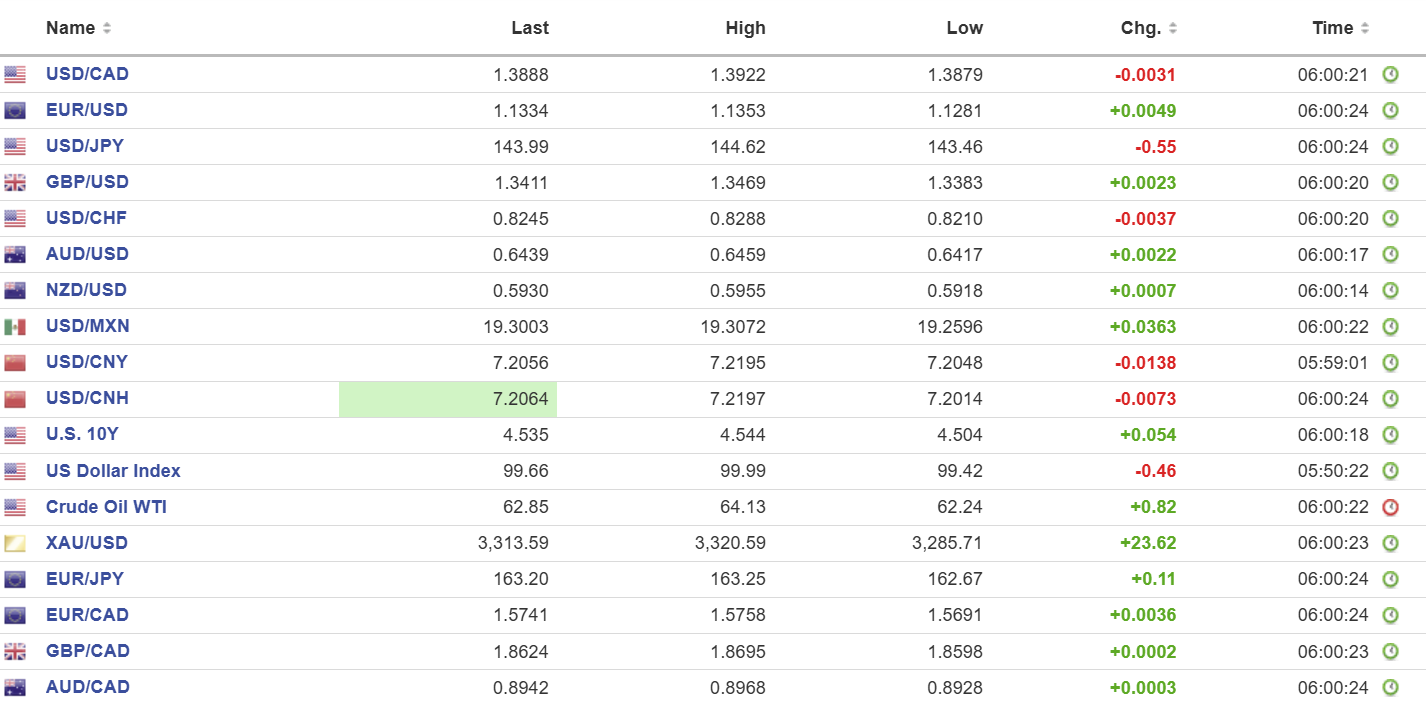
Task: Click the green clock icon in USD/CAD row
Action: pyautogui.click(x=1390, y=74)
